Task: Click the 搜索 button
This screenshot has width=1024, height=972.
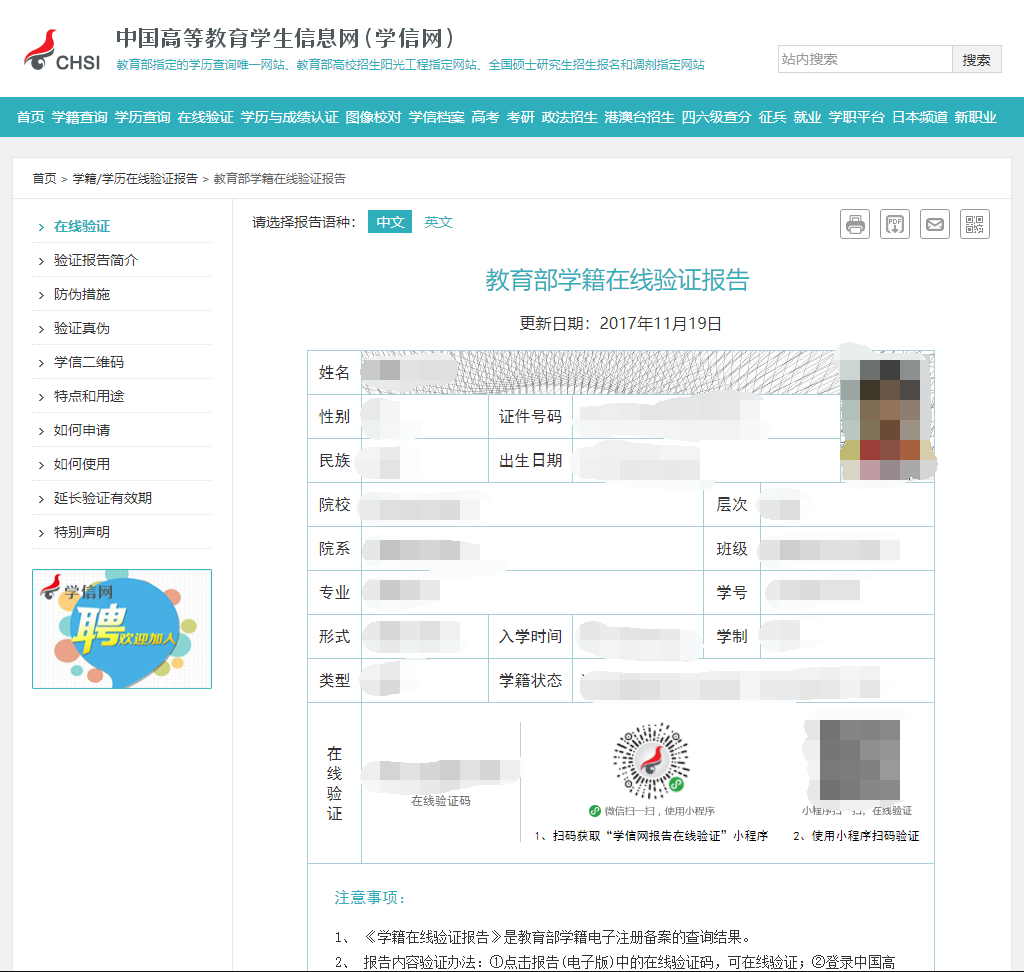Action: (976, 60)
